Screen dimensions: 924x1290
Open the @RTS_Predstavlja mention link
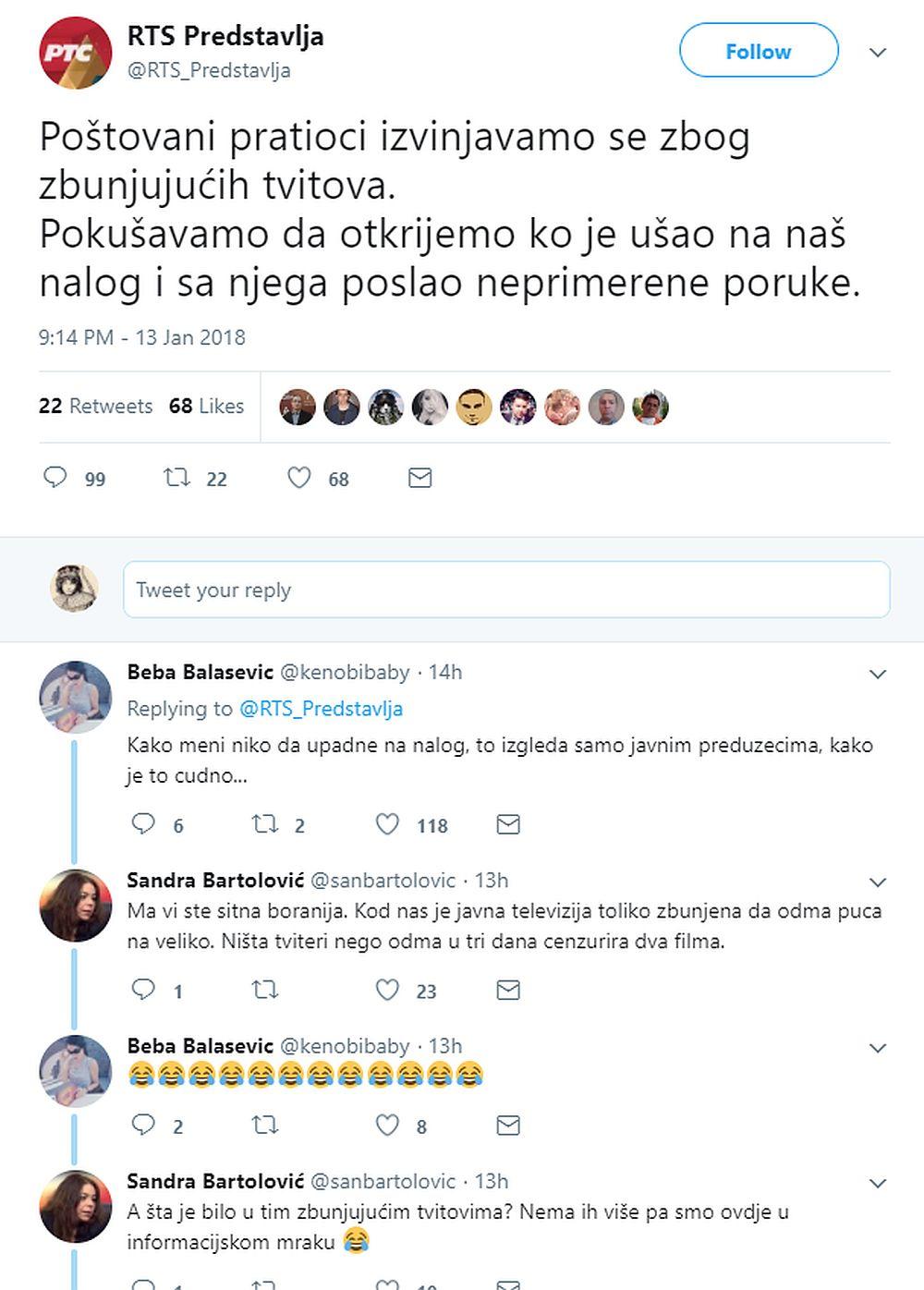pos(322,709)
